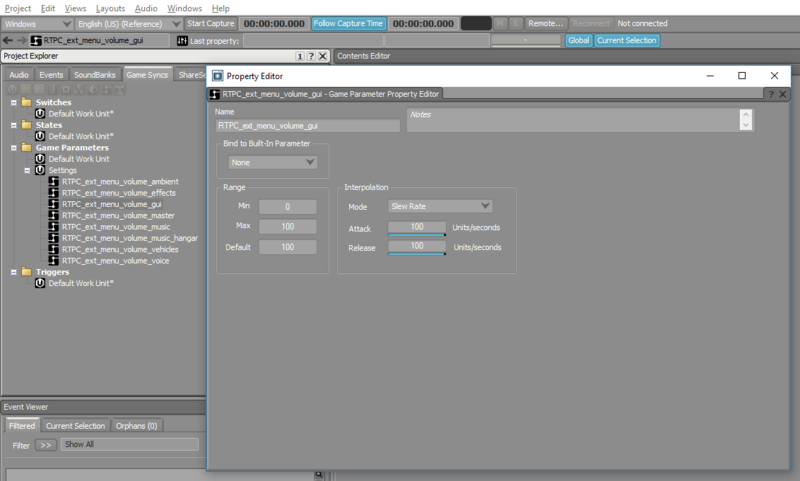The width and height of the screenshot is (800, 481).
Task: Switch to the SoundBanks tab
Action: (95, 75)
